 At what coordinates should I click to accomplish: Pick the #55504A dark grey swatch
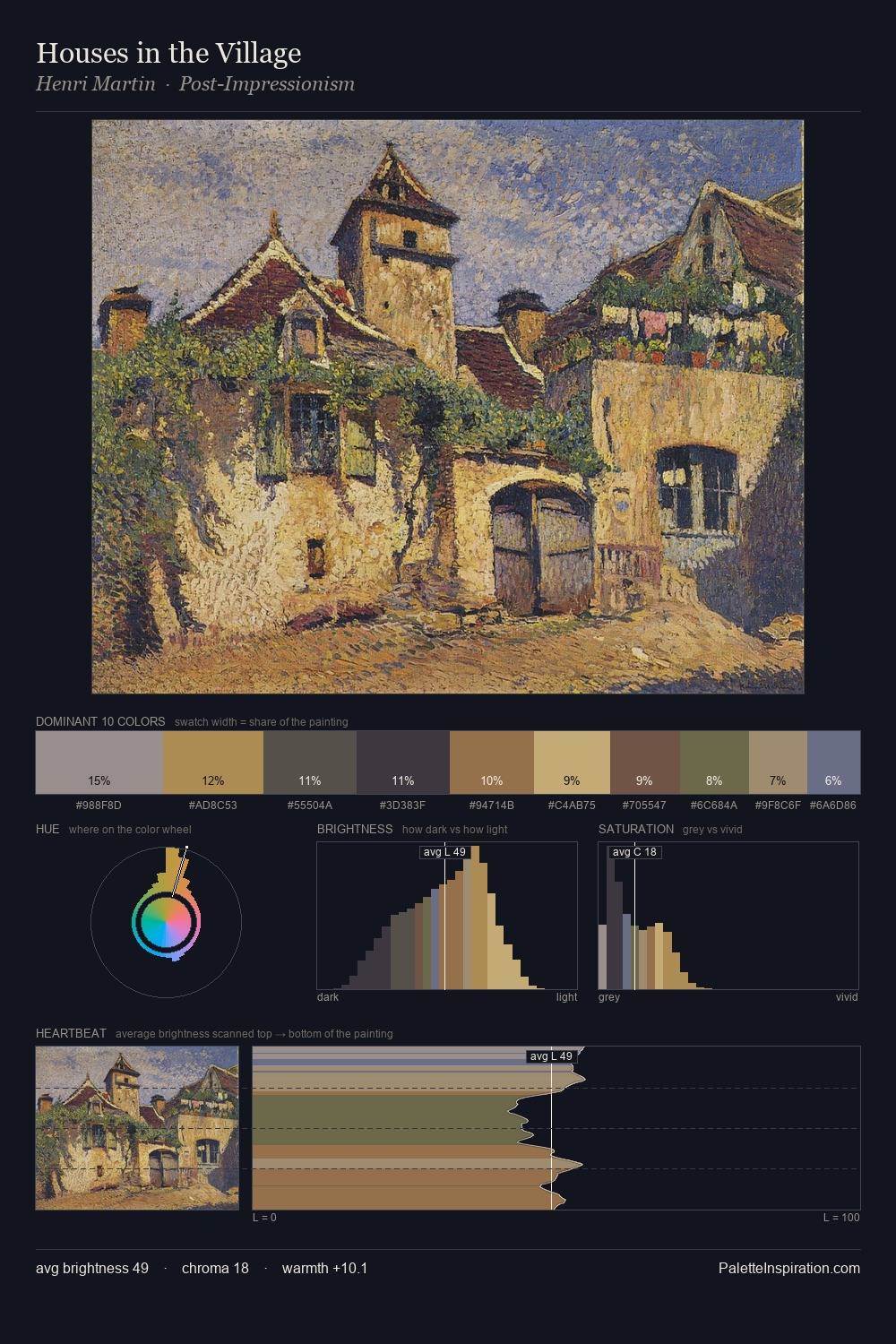pyautogui.click(x=310, y=762)
